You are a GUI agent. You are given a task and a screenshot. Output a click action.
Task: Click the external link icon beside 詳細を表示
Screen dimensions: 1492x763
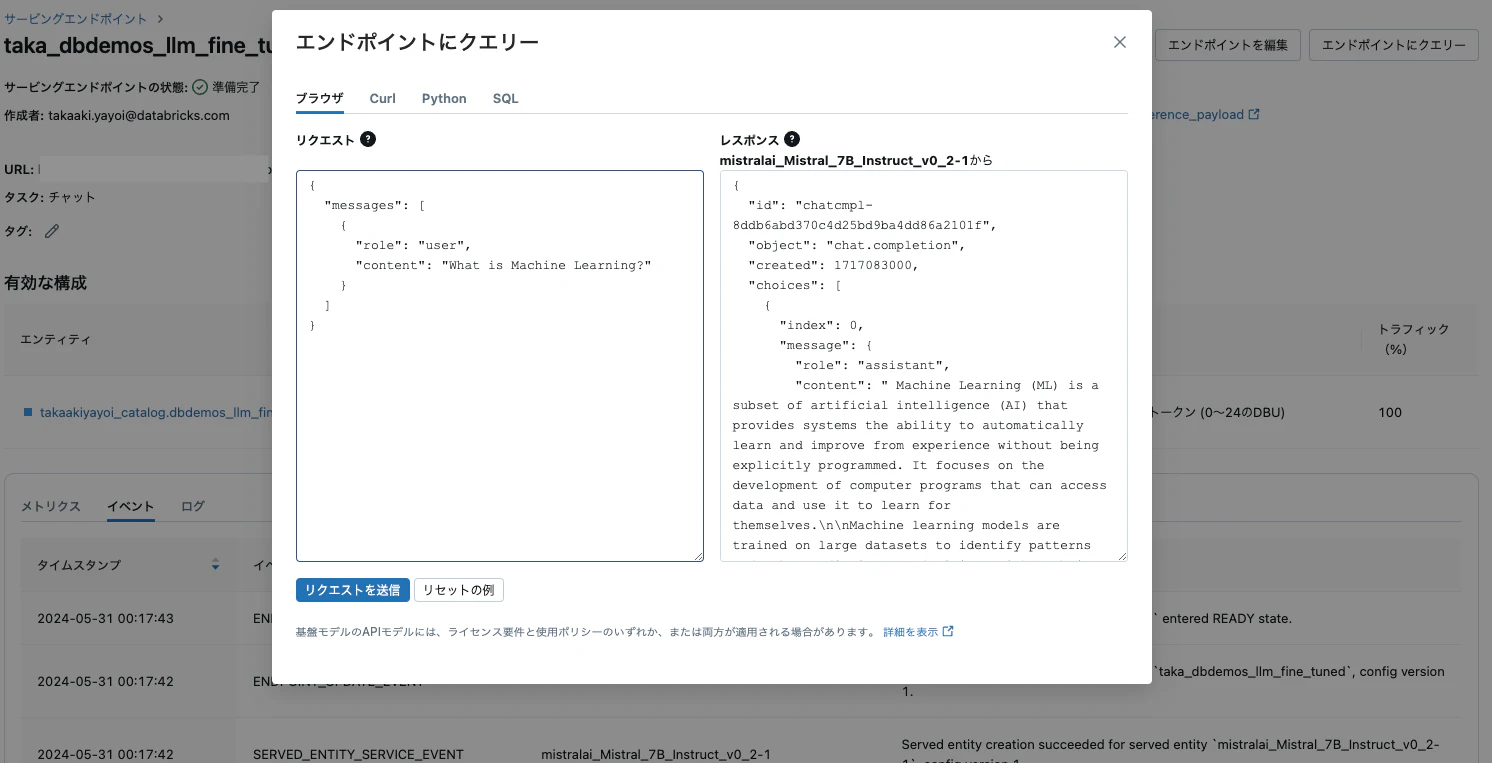[x=948, y=632]
